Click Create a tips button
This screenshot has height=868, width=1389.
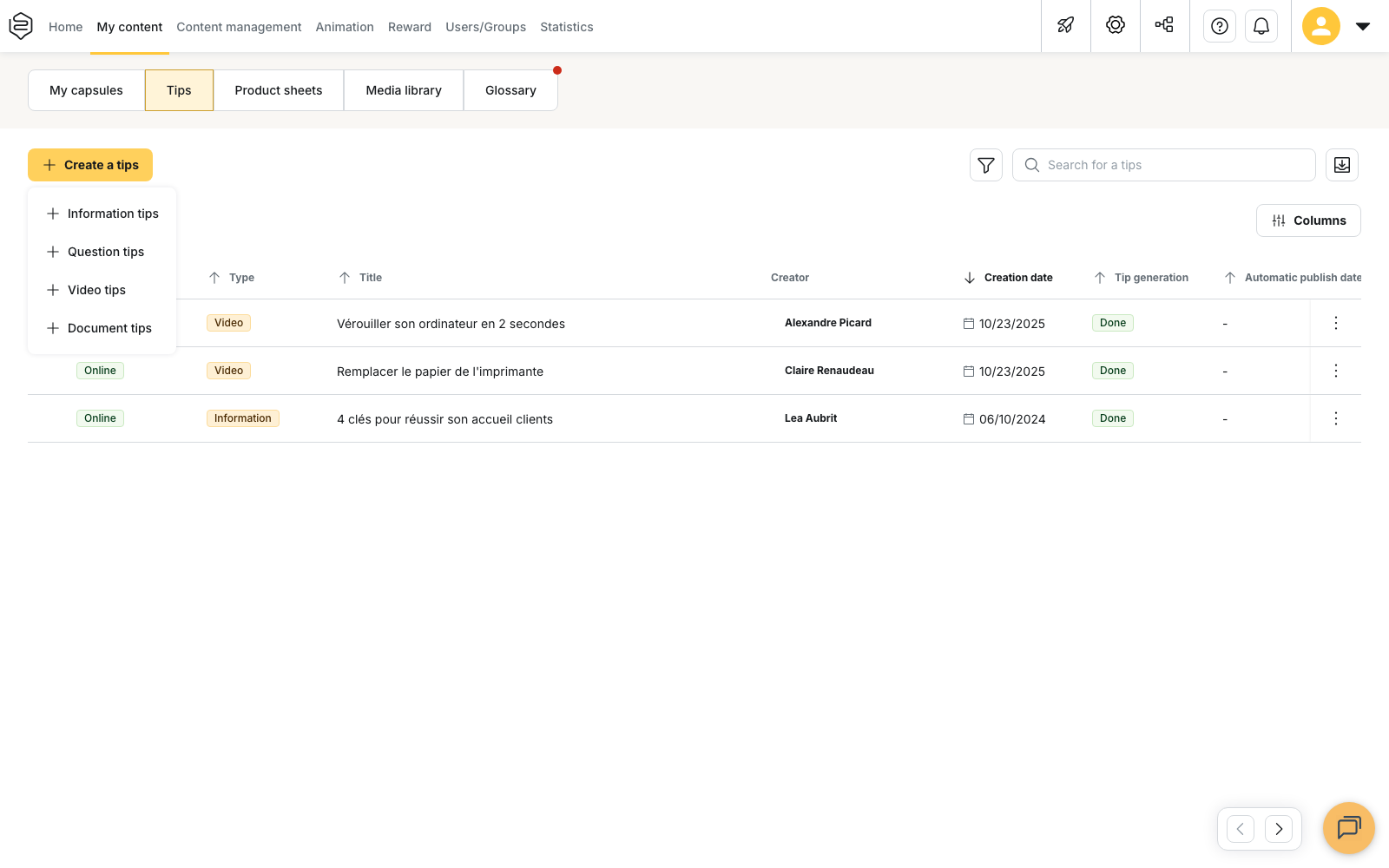coord(90,165)
